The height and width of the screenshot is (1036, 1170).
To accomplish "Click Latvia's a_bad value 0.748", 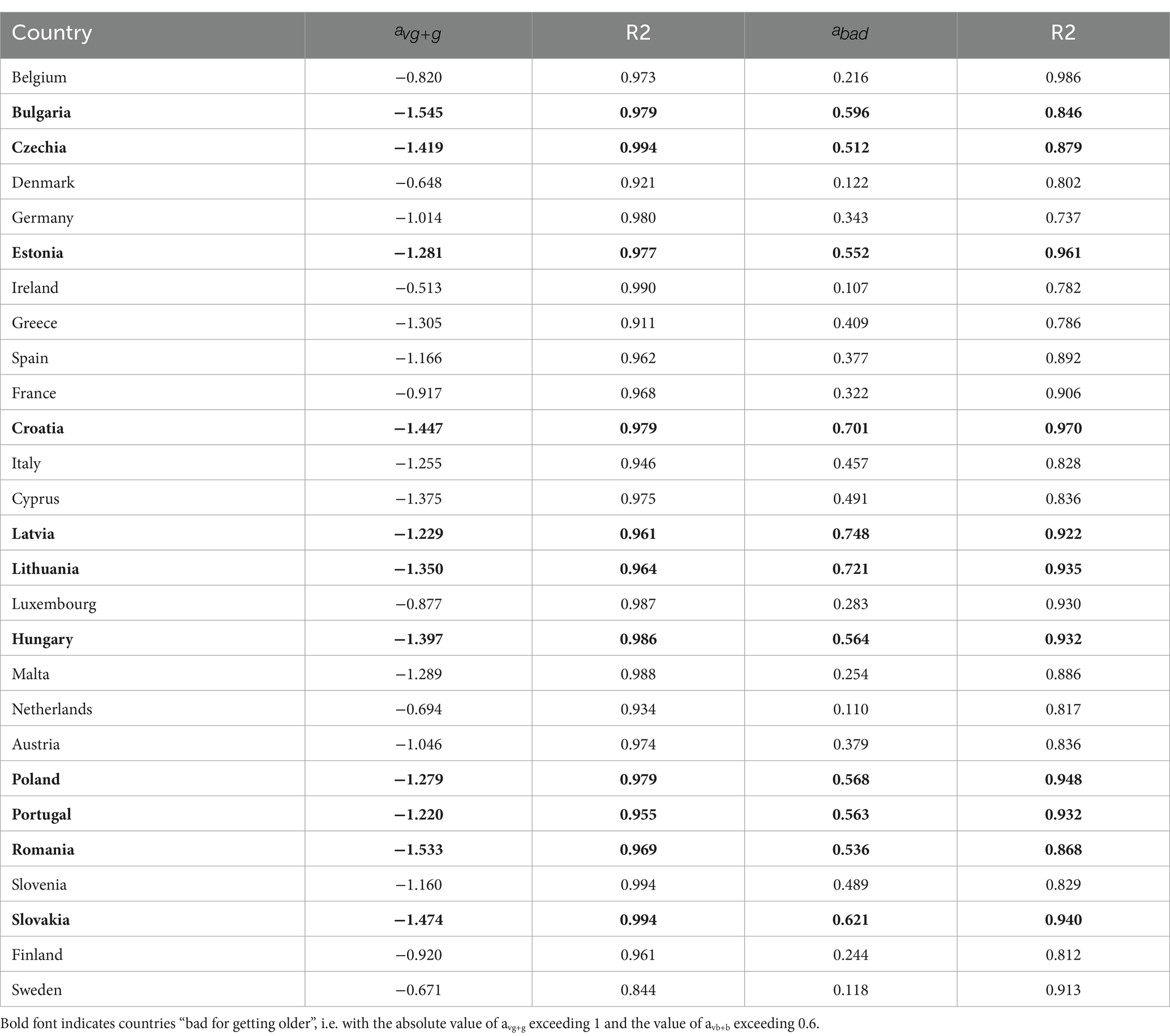I will [x=851, y=534].
